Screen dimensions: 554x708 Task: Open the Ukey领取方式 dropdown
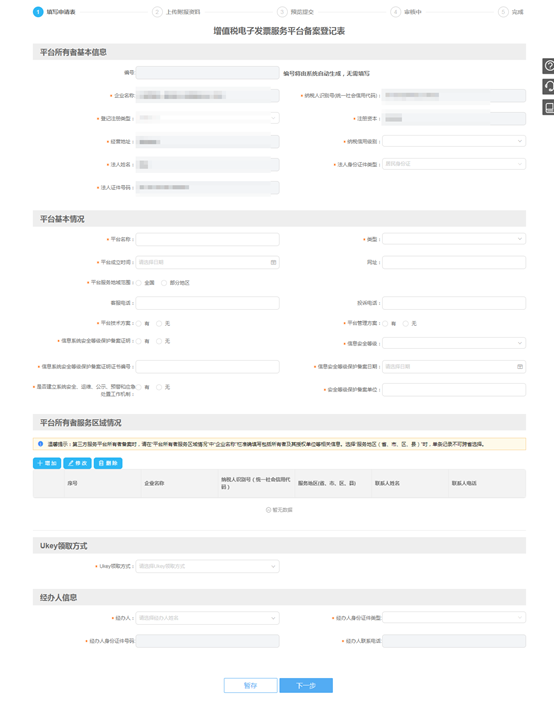pyautogui.click(x=207, y=566)
